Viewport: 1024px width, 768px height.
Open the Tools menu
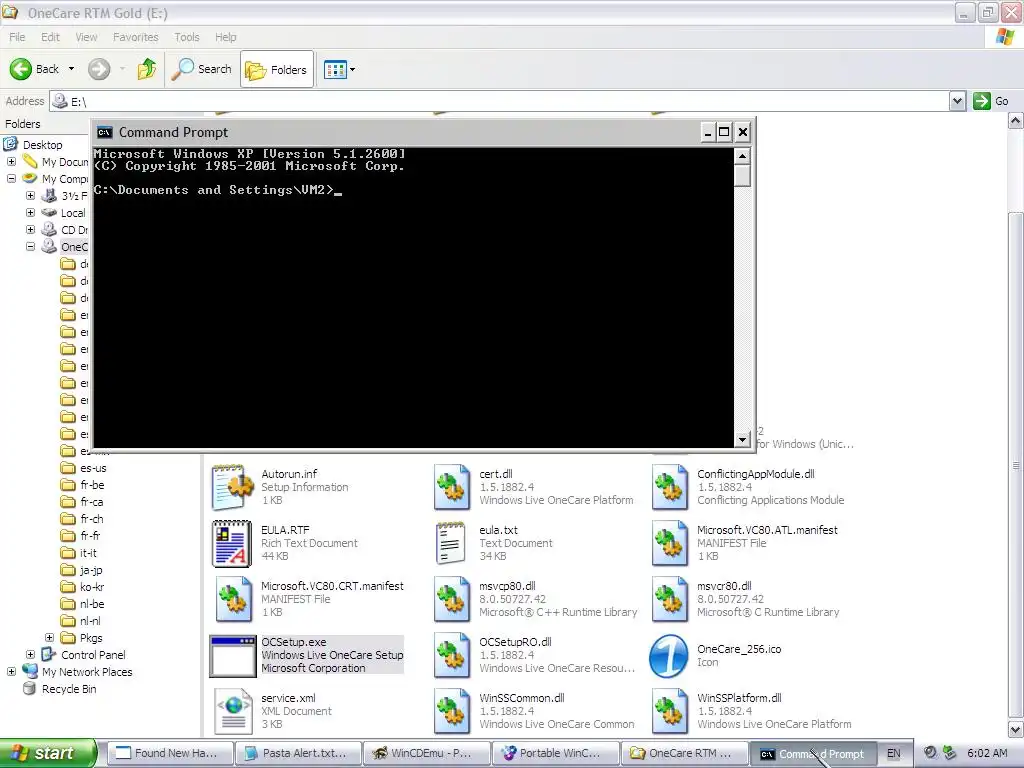(187, 37)
